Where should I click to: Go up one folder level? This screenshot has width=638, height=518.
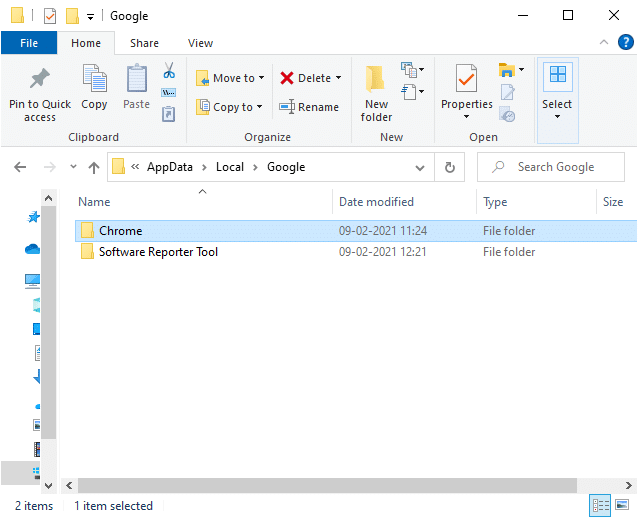94,167
